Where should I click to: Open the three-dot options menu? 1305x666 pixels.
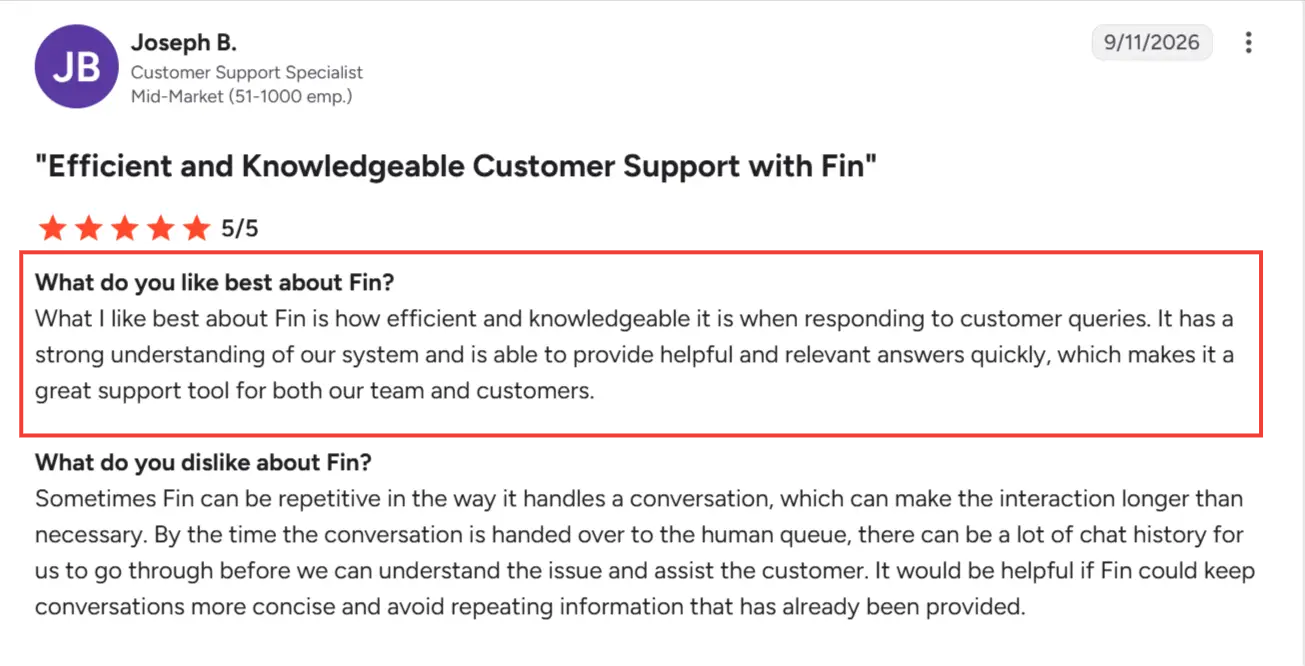click(1248, 43)
